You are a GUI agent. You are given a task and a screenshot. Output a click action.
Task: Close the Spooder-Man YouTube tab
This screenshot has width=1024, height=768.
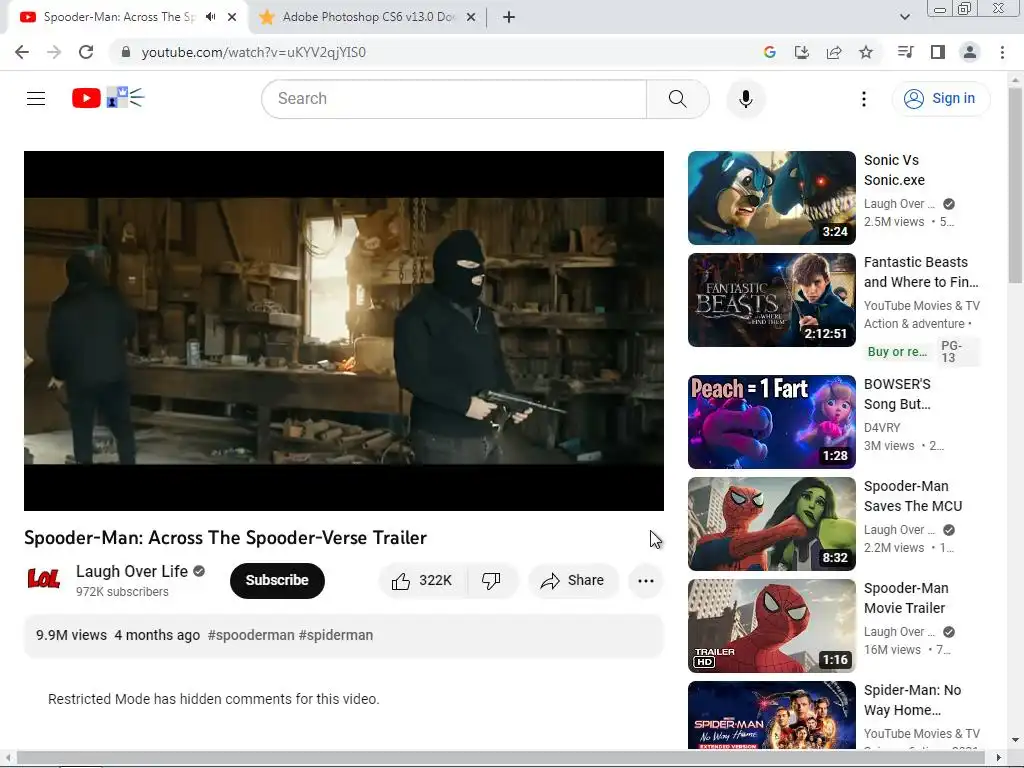(x=232, y=17)
